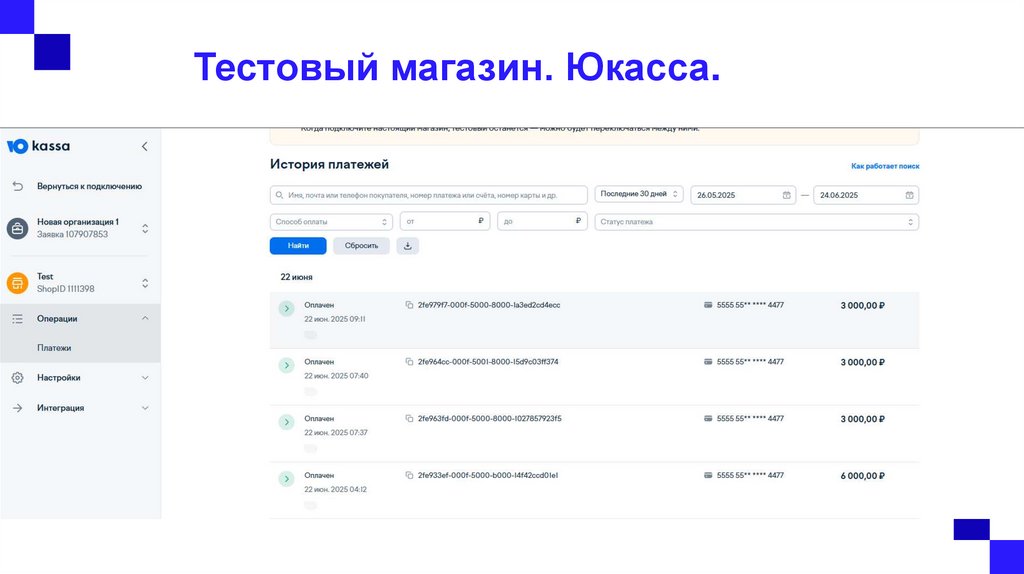Open 04:12 payment via green arrow icon

coord(286,479)
